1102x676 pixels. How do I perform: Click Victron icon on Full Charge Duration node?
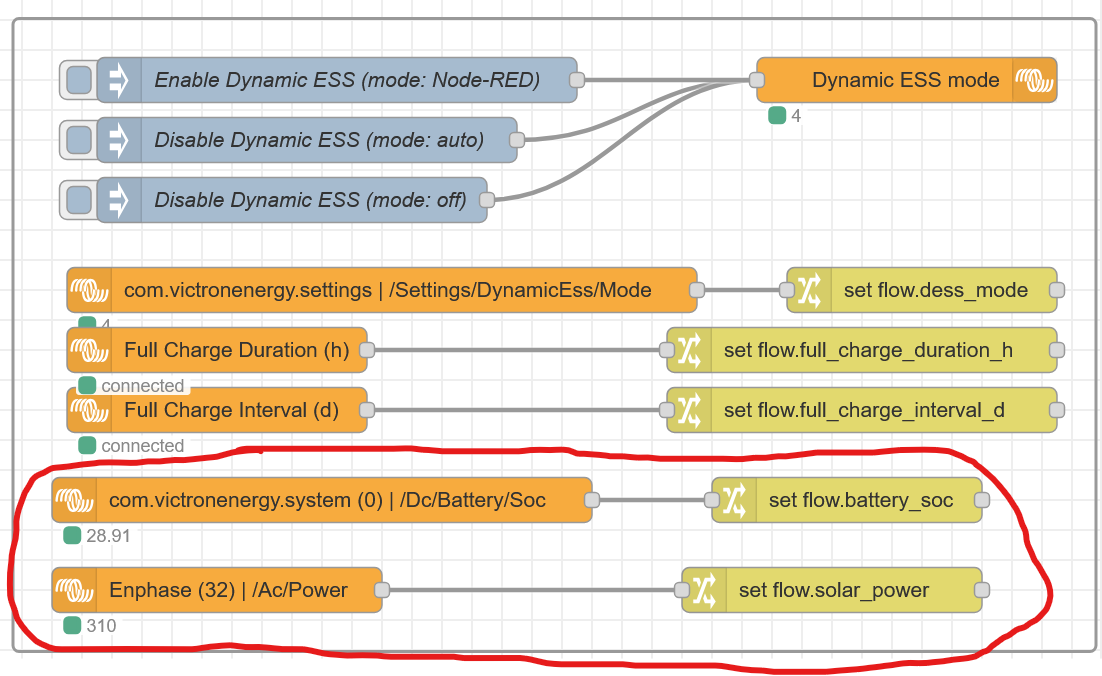coord(89,350)
